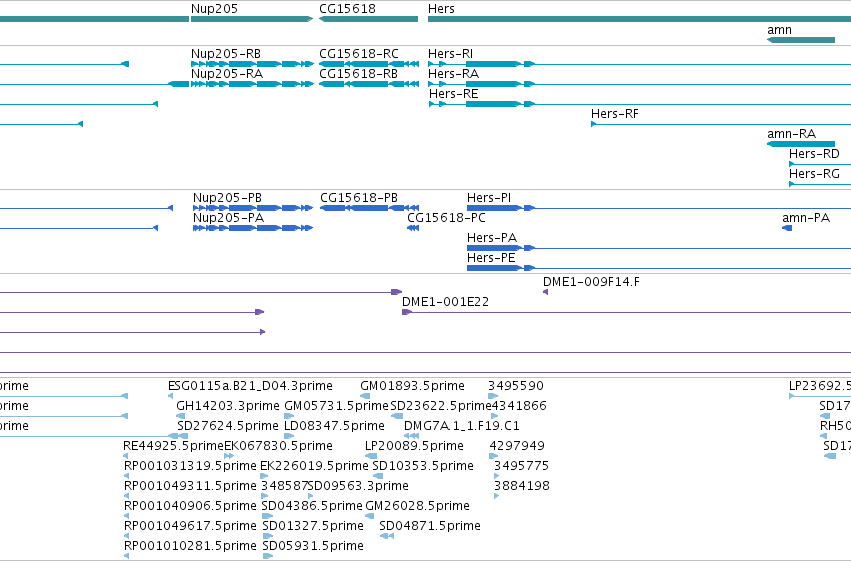
Task: Select the SD04386.5prime EST label
Action: (x=312, y=507)
